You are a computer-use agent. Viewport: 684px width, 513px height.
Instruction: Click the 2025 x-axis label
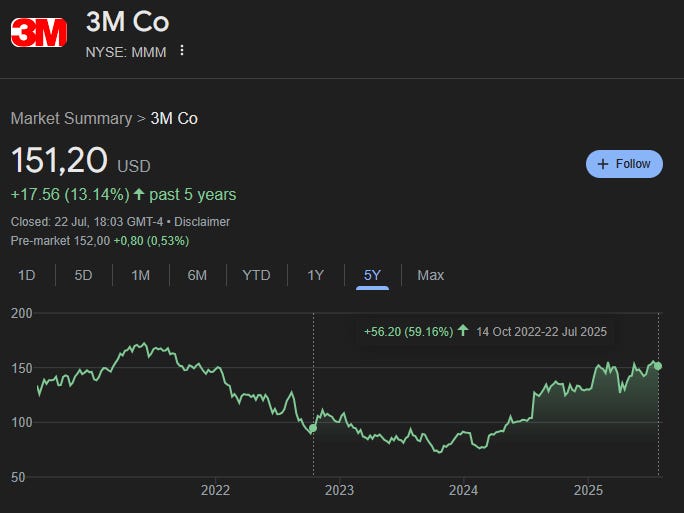point(588,490)
